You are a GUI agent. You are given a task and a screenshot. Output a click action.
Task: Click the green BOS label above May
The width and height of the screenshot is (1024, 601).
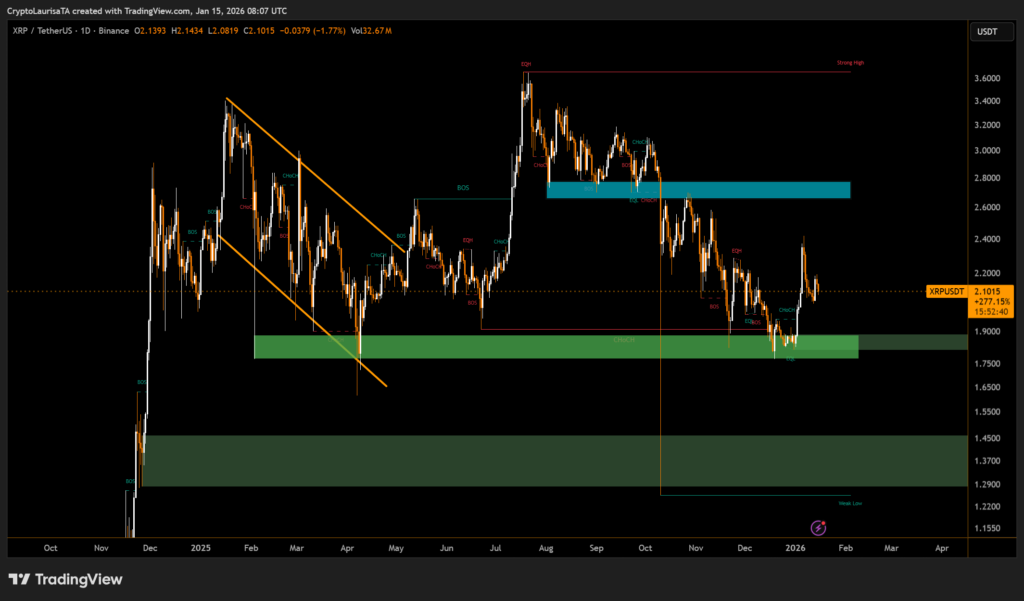(462, 187)
